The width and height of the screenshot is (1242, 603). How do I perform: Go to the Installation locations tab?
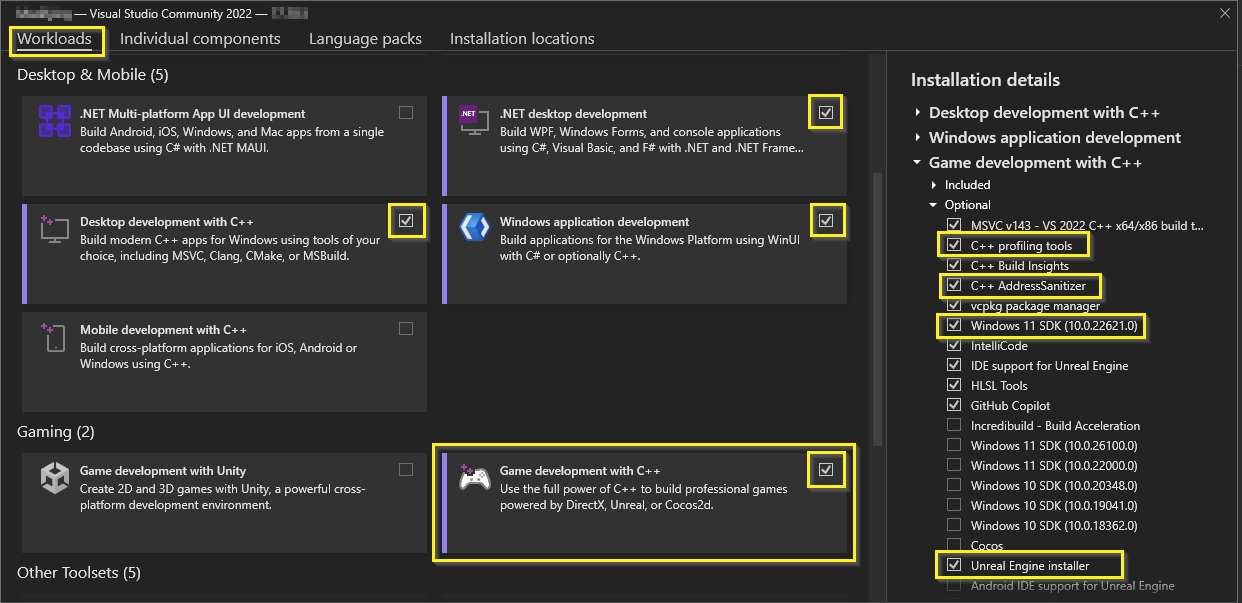(x=522, y=39)
